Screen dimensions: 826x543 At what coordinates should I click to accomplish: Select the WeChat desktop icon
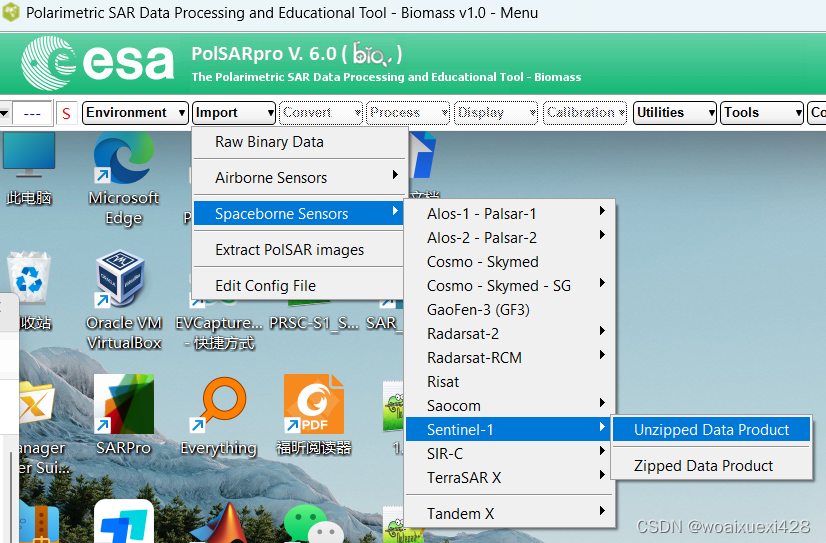[x=314, y=524]
